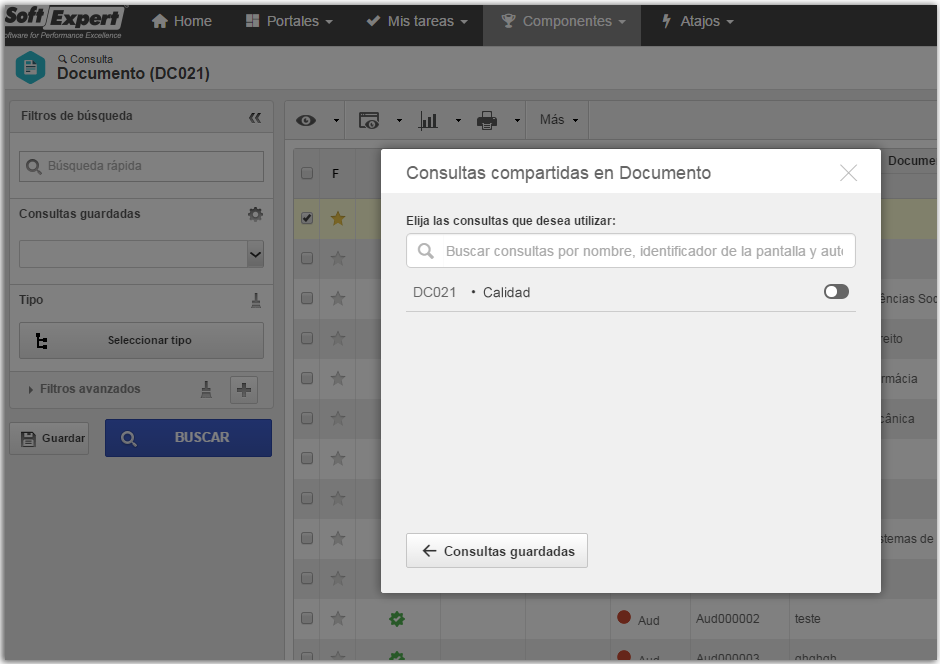Uncheck the selected first row checkbox

coord(307,218)
